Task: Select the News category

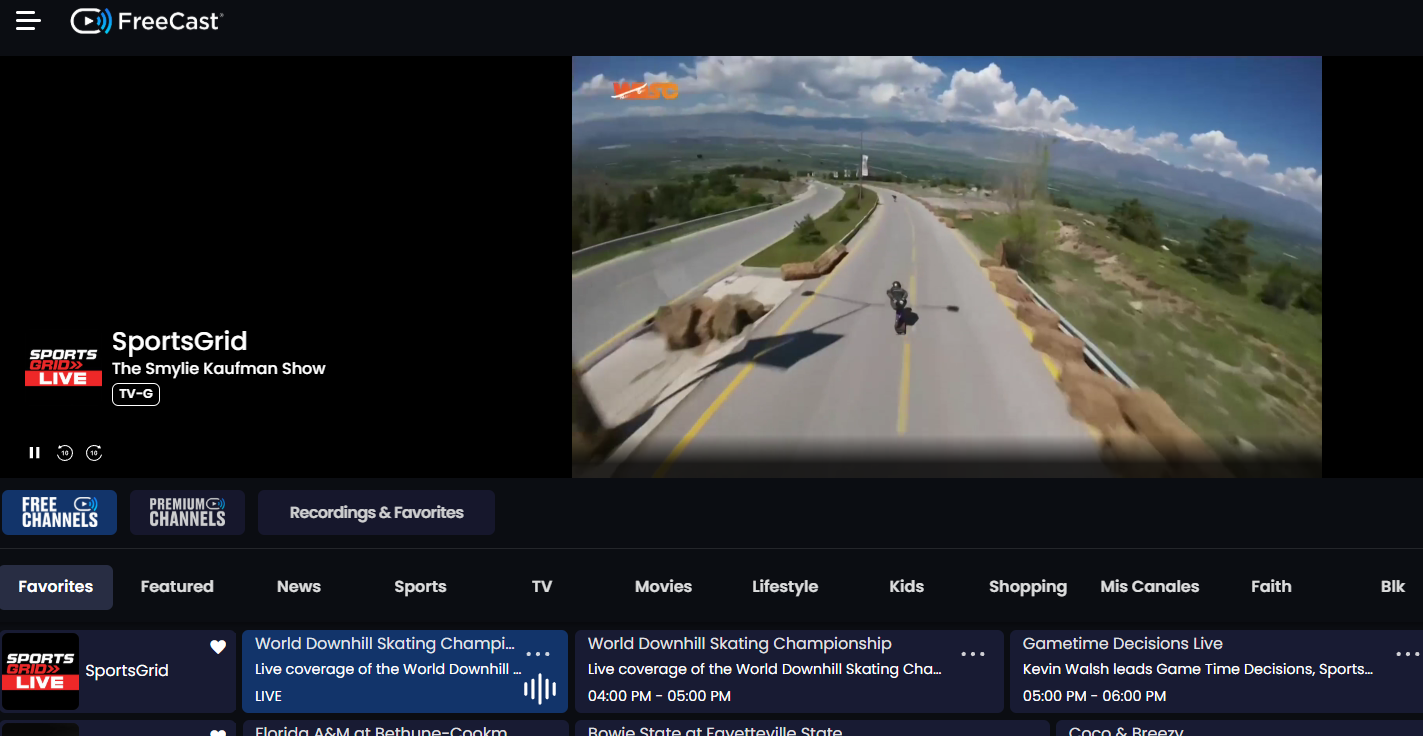Action: point(299,587)
